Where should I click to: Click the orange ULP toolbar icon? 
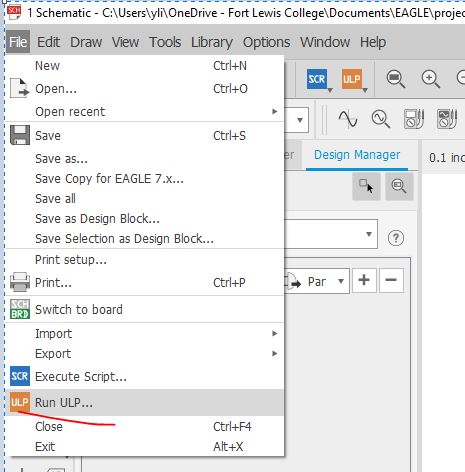pyautogui.click(x=352, y=79)
